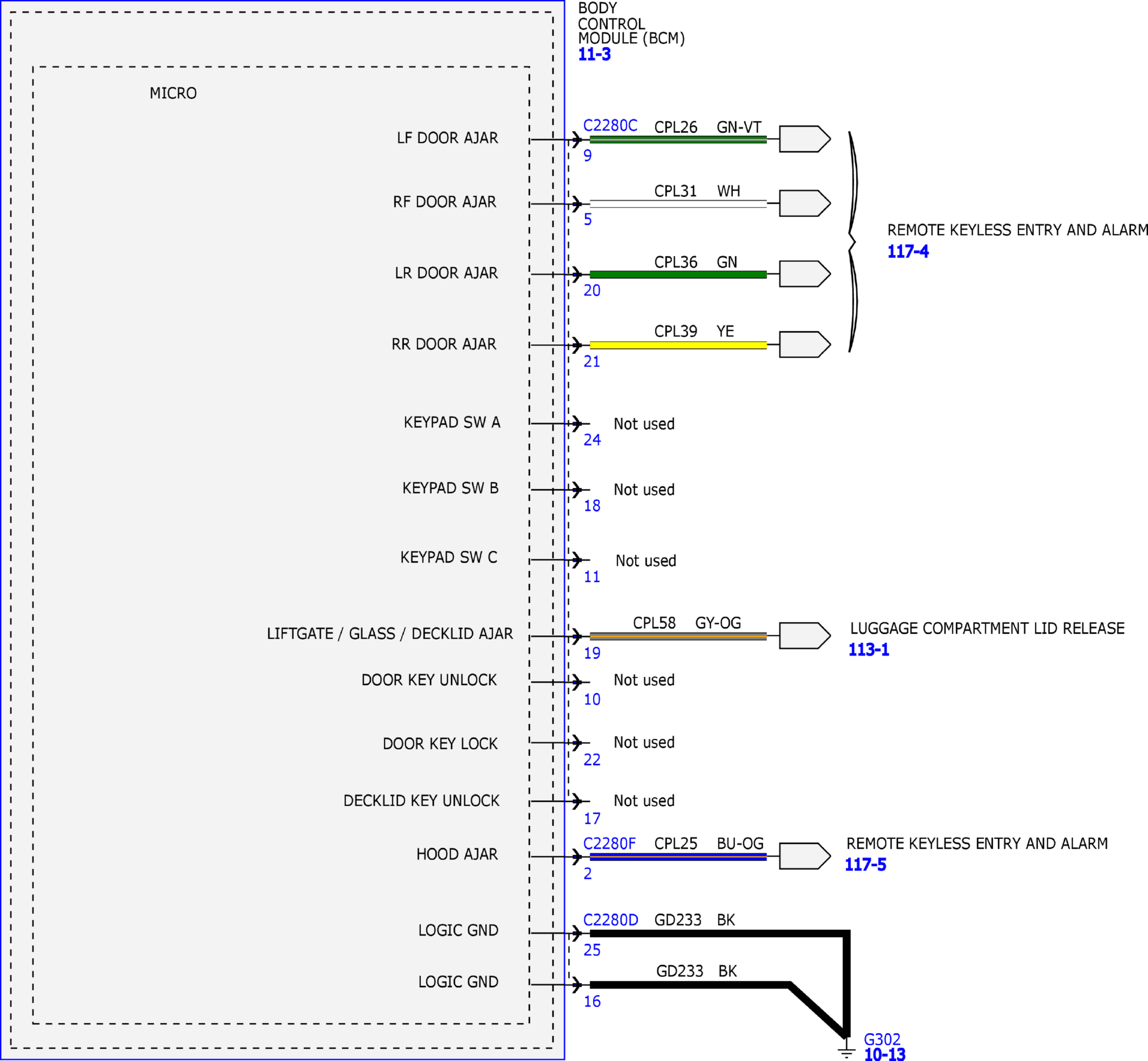This screenshot has width=1148, height=1061.
Task: Click pin number 2 at HOOD AJAR
Action: click(x=587, y=874)
